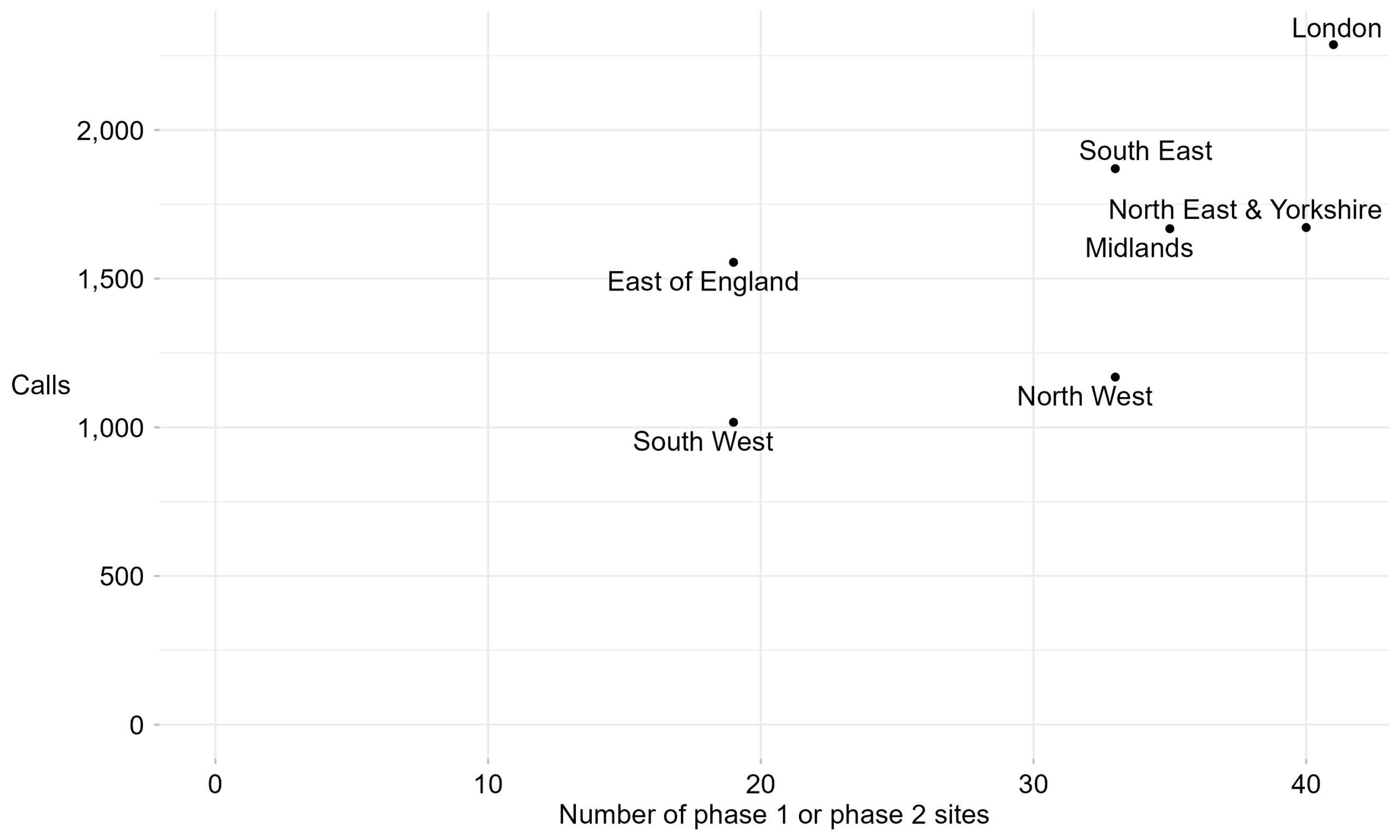
Task: Click the North East & Yorkshire label
Action: pyautogui.click(x=1245, y=209)
